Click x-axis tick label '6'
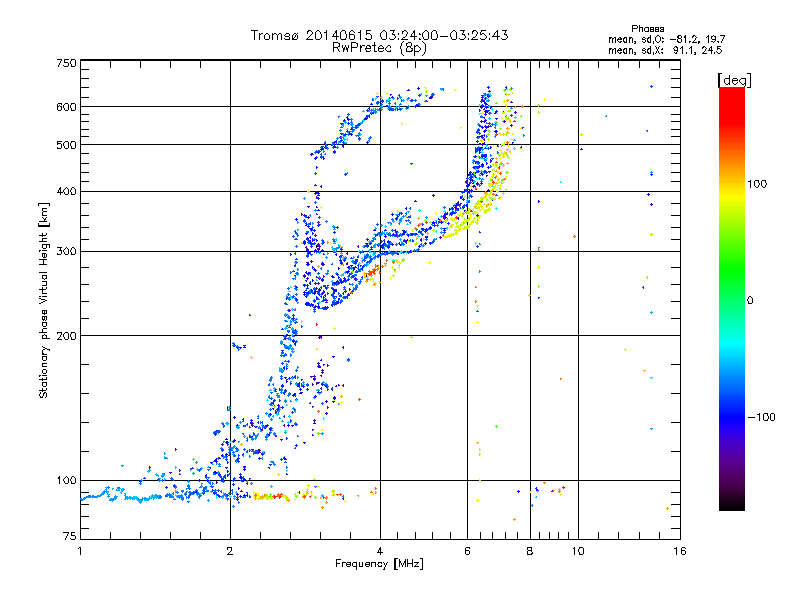Image resolution: width=800 pixels, height=600 pixels. pyautogui.click(x=467, y=551)
